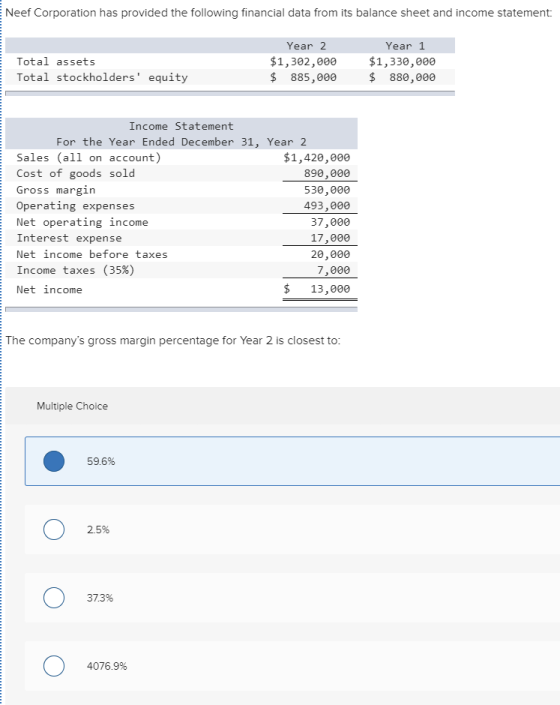
Task: Click the Income taxes value 7,000
Action: pos(333,270)
